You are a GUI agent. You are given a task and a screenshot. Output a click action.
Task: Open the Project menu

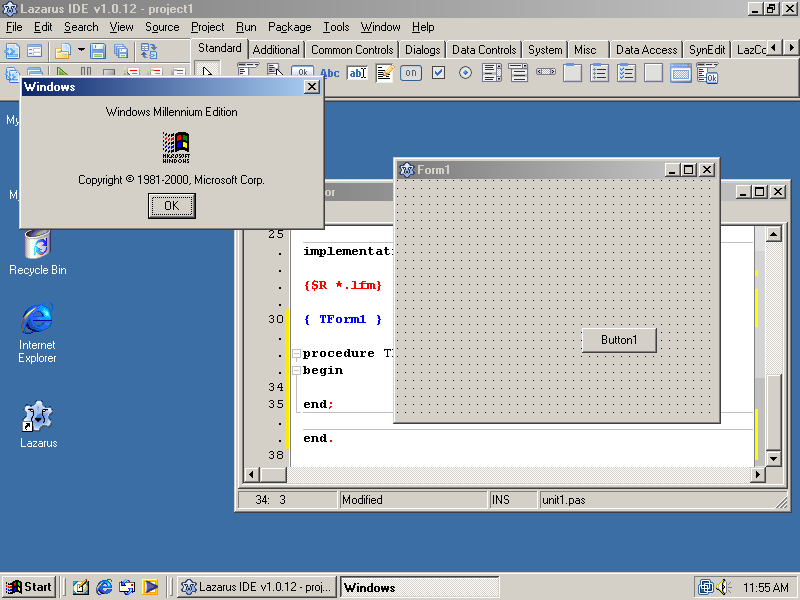click(x=208, y=27)
